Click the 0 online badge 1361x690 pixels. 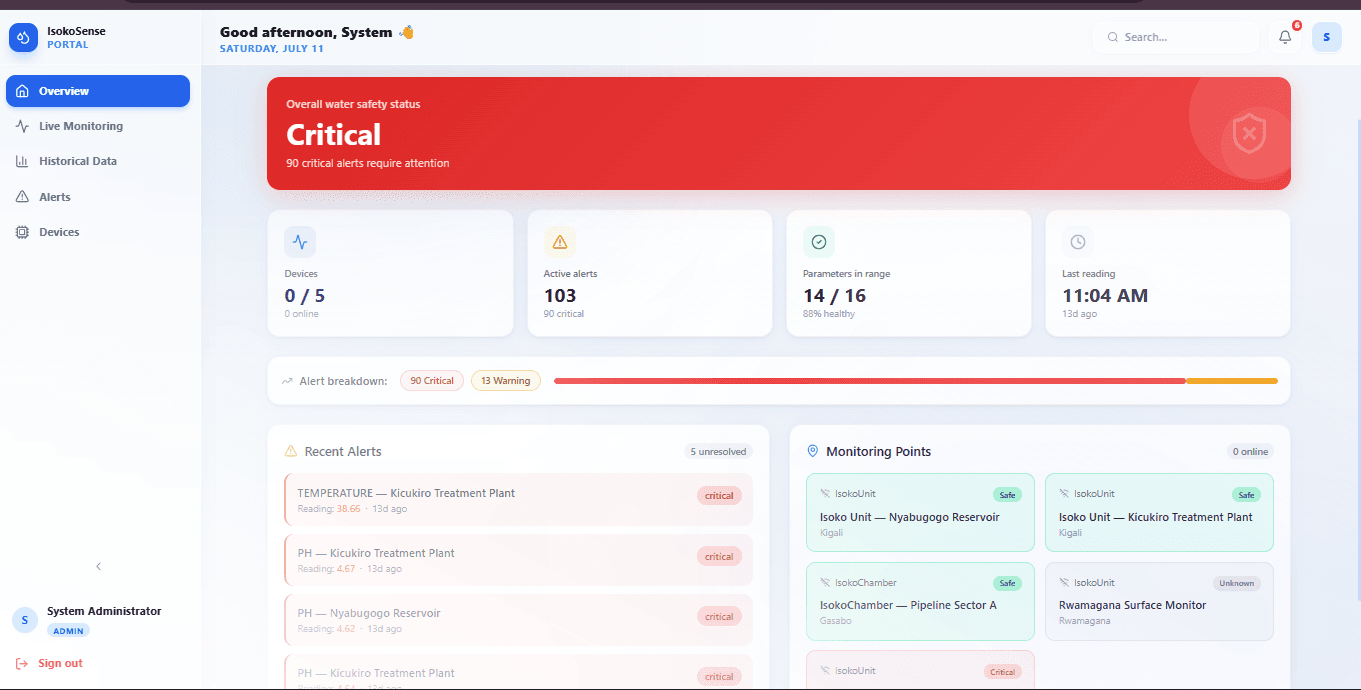1250,452
